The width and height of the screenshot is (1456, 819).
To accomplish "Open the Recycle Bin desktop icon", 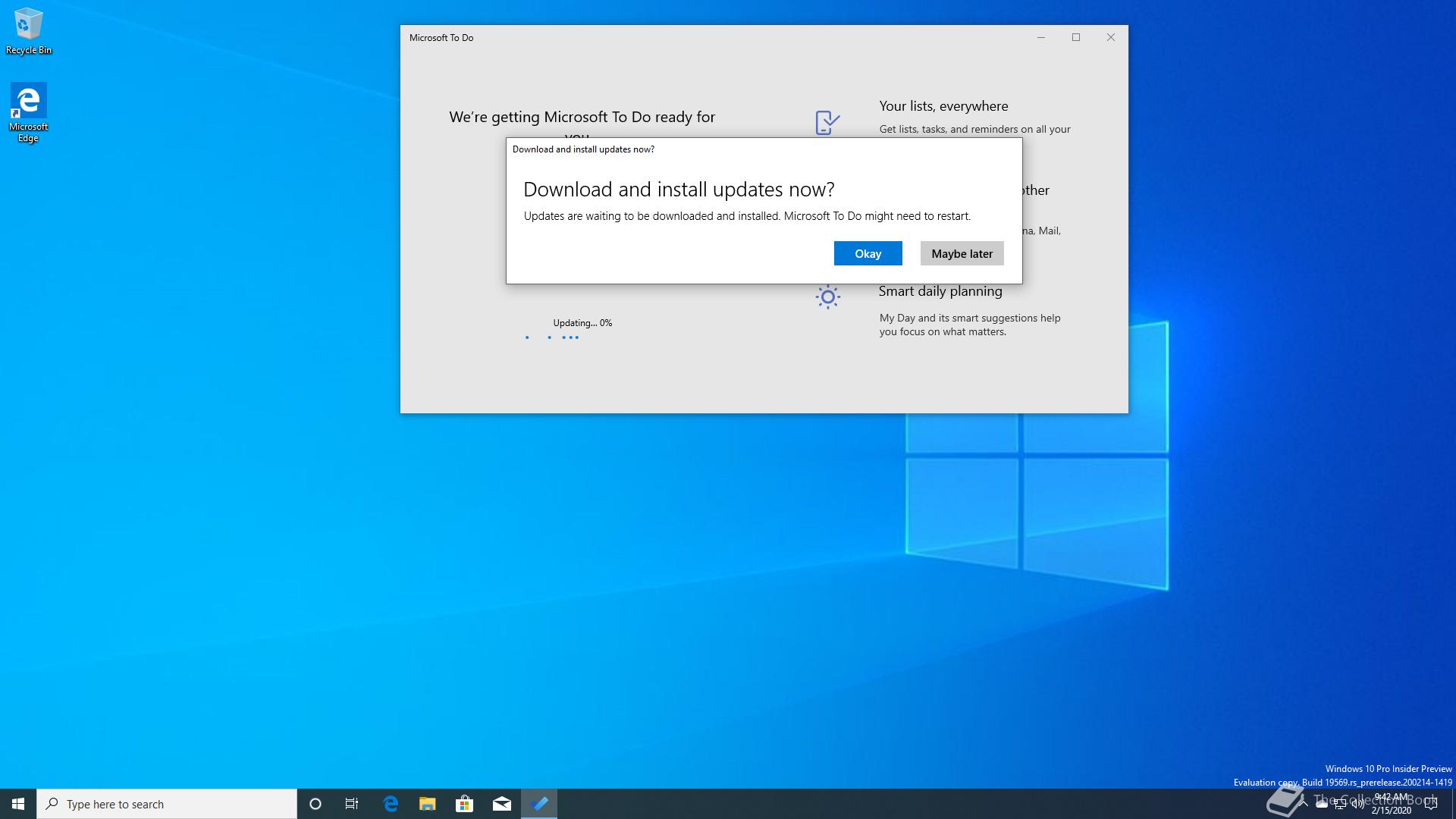I will coord(29,31).
